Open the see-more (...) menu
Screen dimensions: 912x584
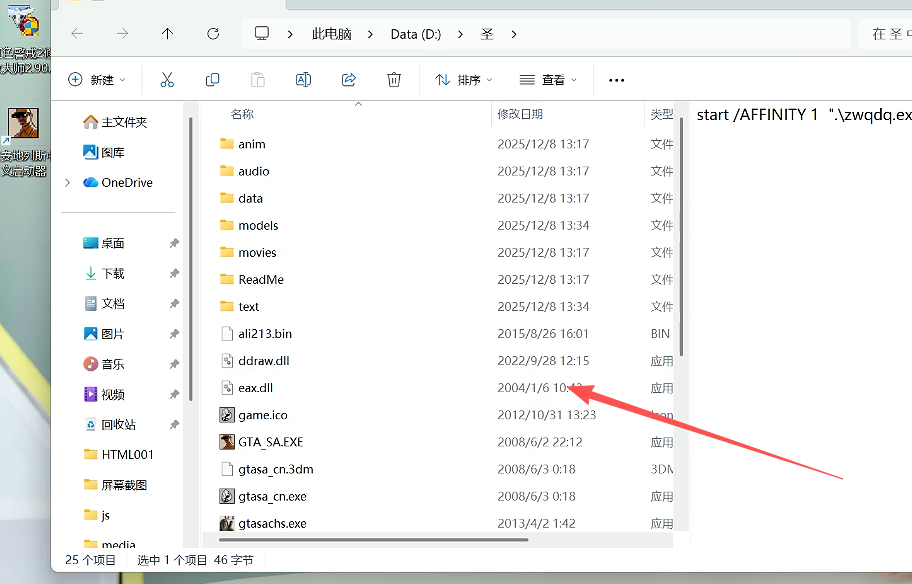[616, 80]
